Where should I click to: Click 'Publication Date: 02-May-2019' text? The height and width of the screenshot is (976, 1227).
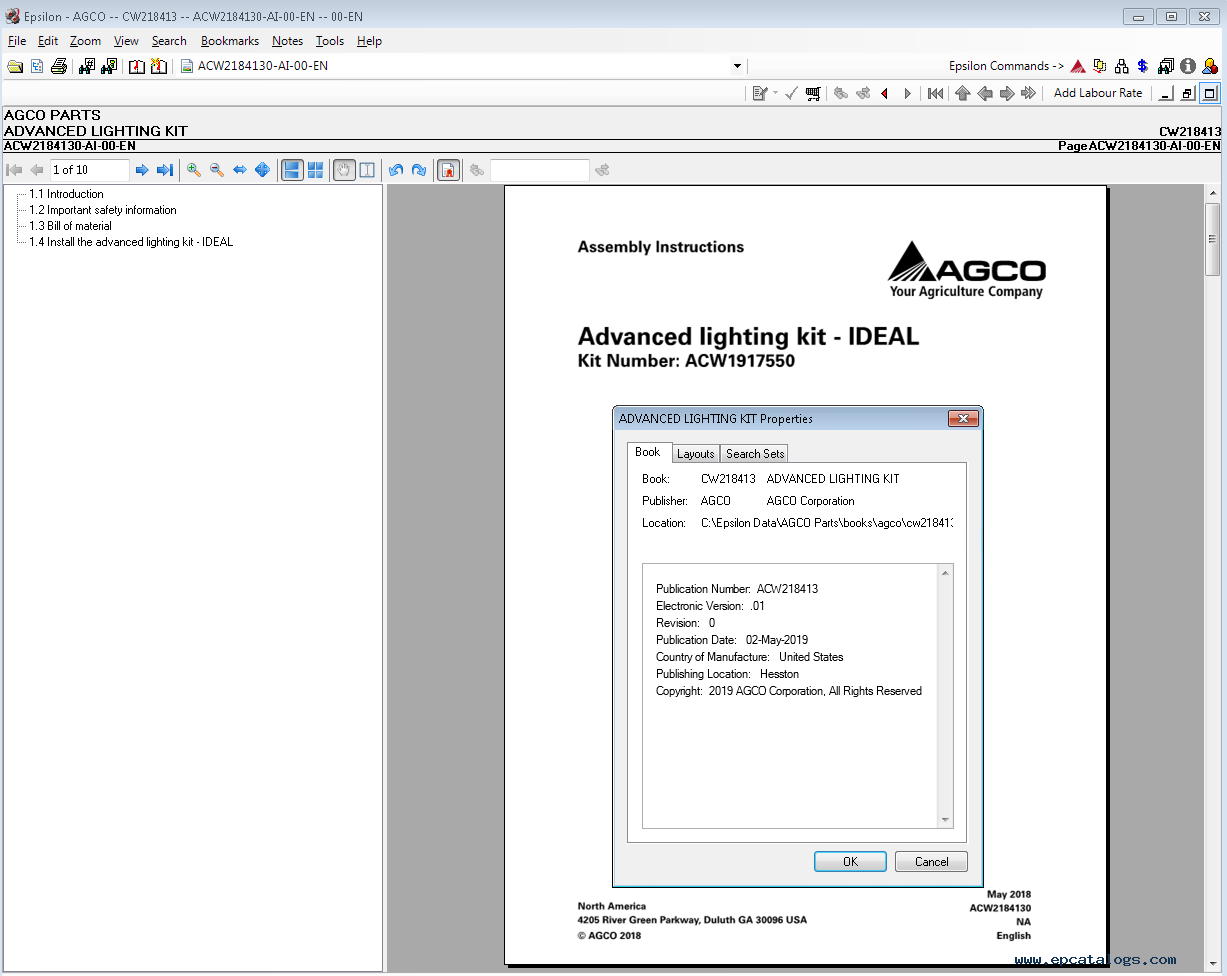pos(732,640)
